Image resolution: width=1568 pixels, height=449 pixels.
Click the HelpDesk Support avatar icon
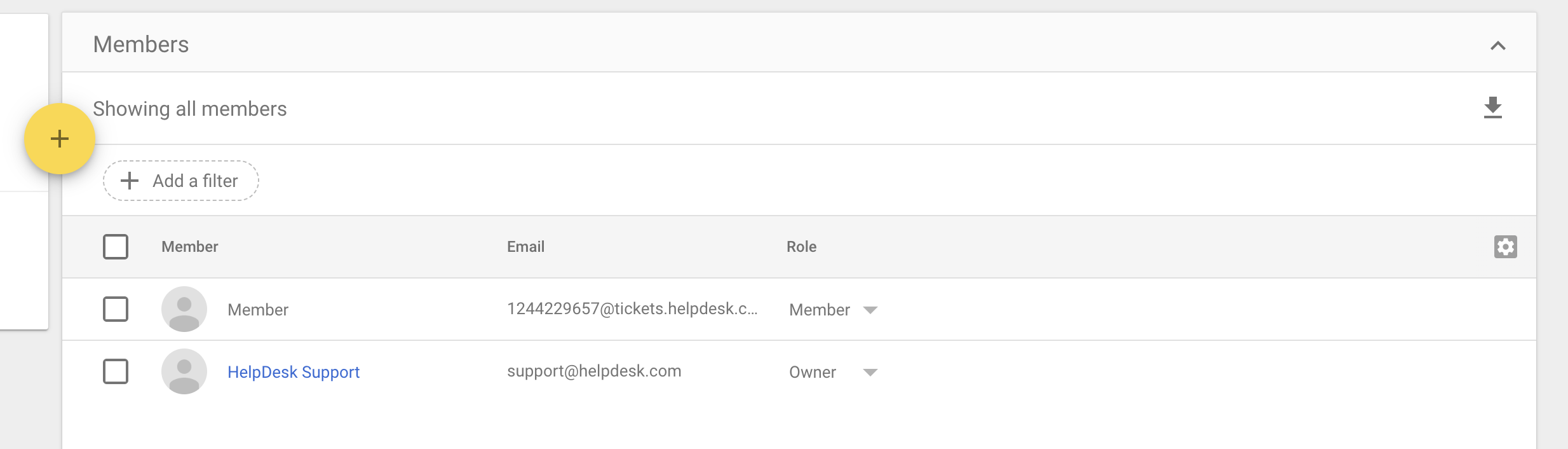tap(184, 371)
